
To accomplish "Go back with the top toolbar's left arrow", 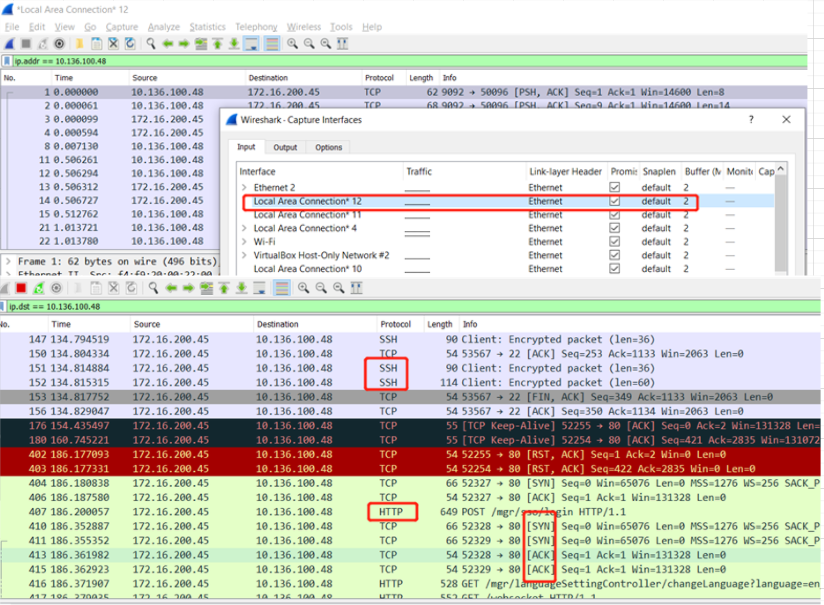I will (168, 44).
